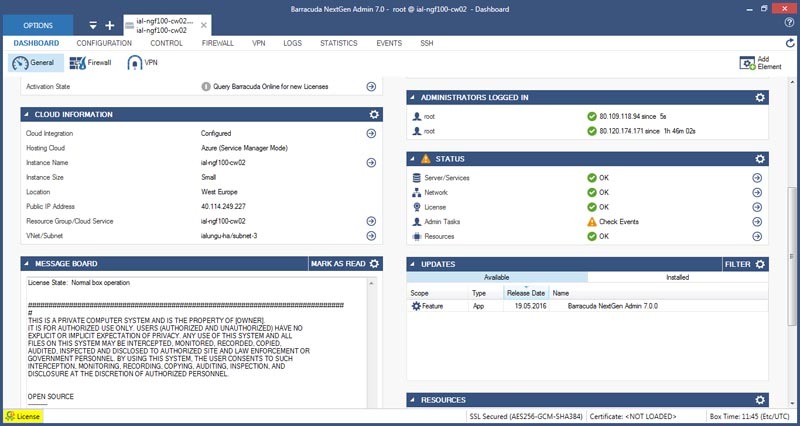The height and width of the screenshot is (426, 800).
Task: Switch to the Firewall main tab
Action: 218,43
